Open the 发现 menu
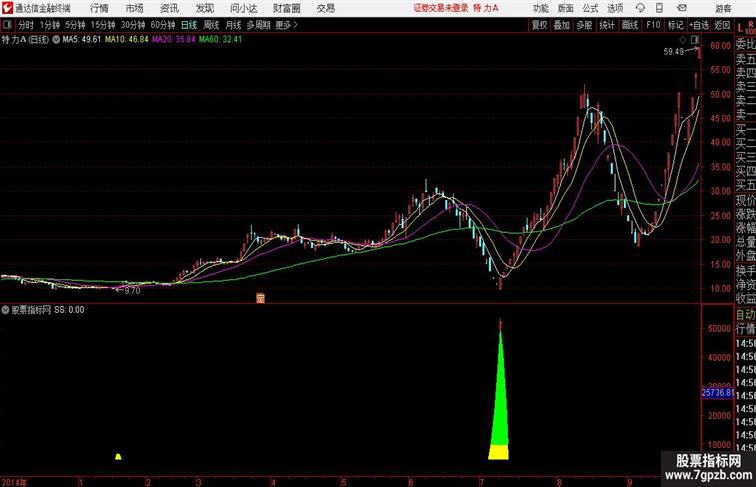756x487 pixels. (x=204, y=8)
